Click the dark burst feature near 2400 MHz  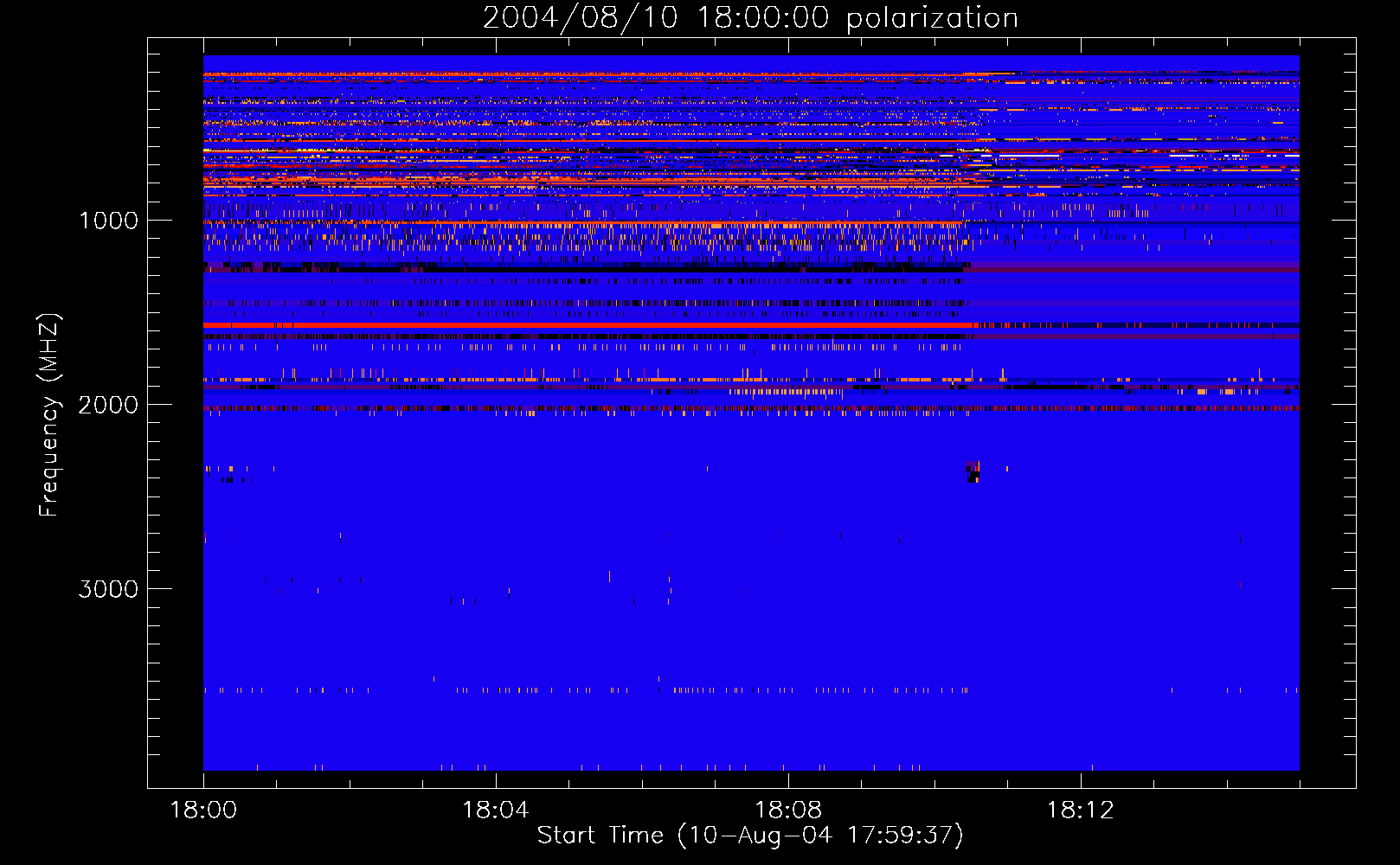(x=973, y=472)
